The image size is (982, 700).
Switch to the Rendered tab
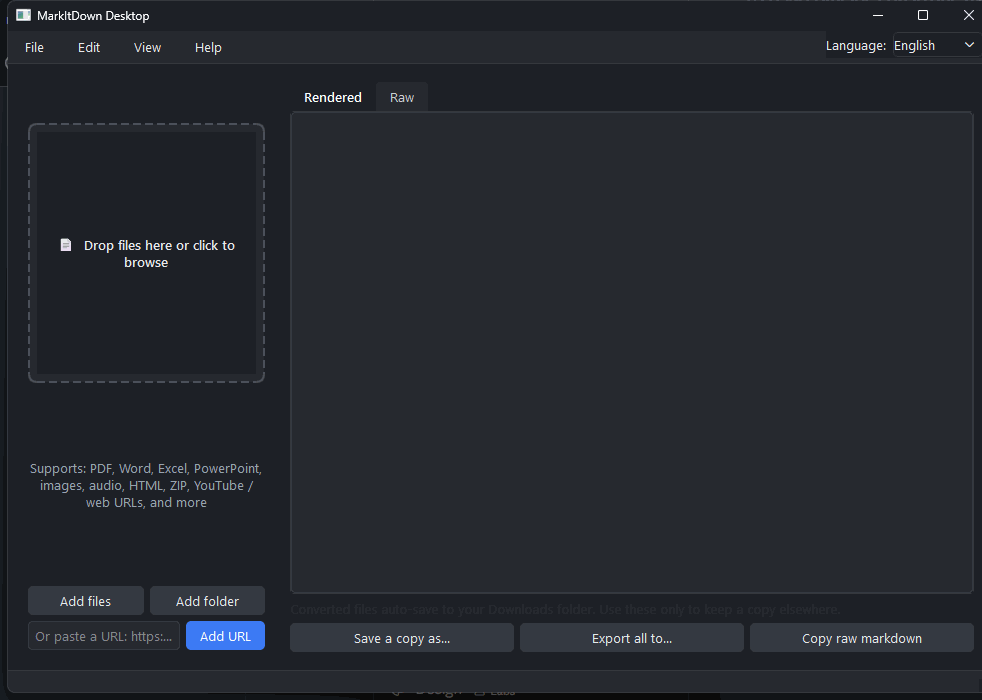point(333,98)
